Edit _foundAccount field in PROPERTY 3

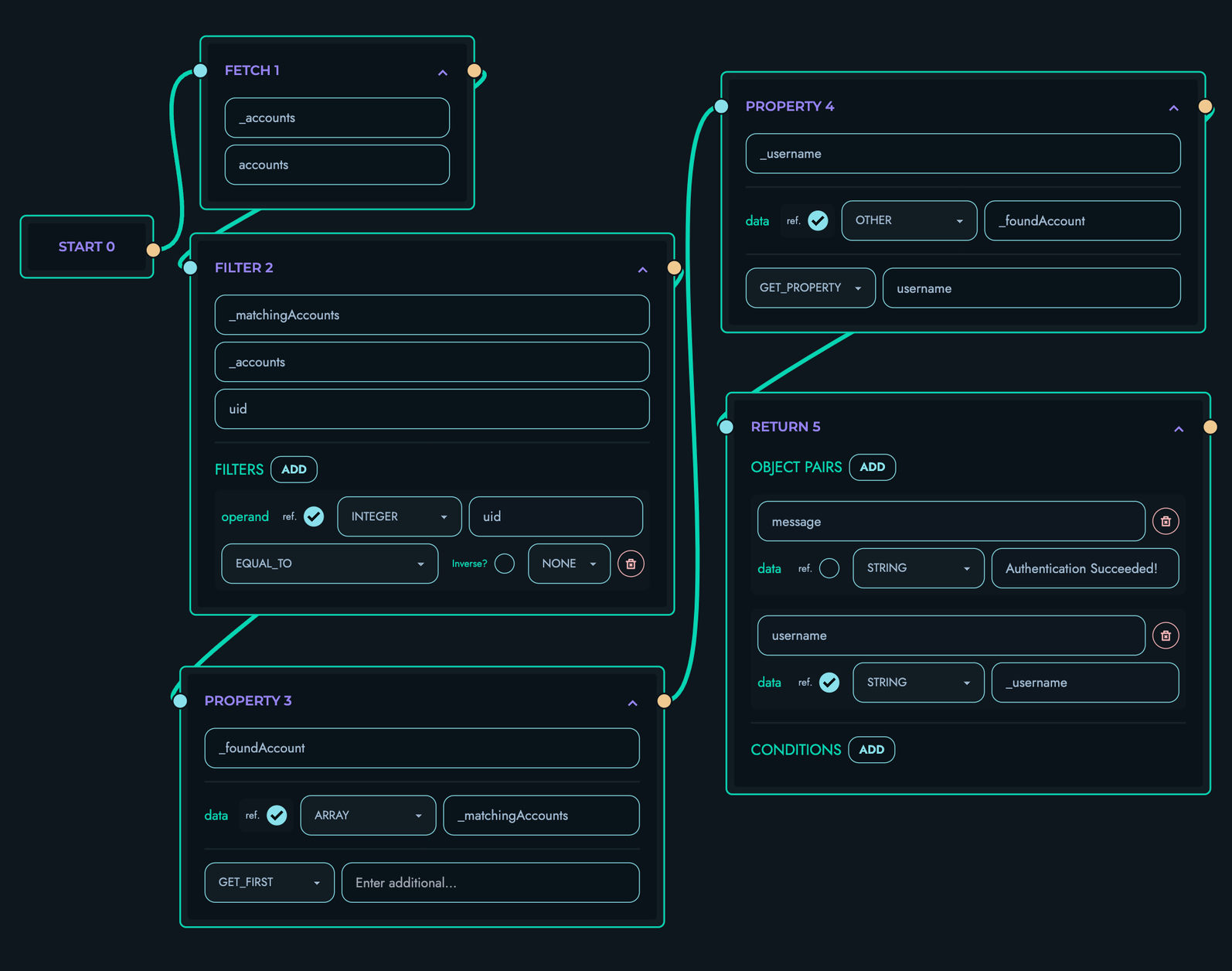coord(422,748)
